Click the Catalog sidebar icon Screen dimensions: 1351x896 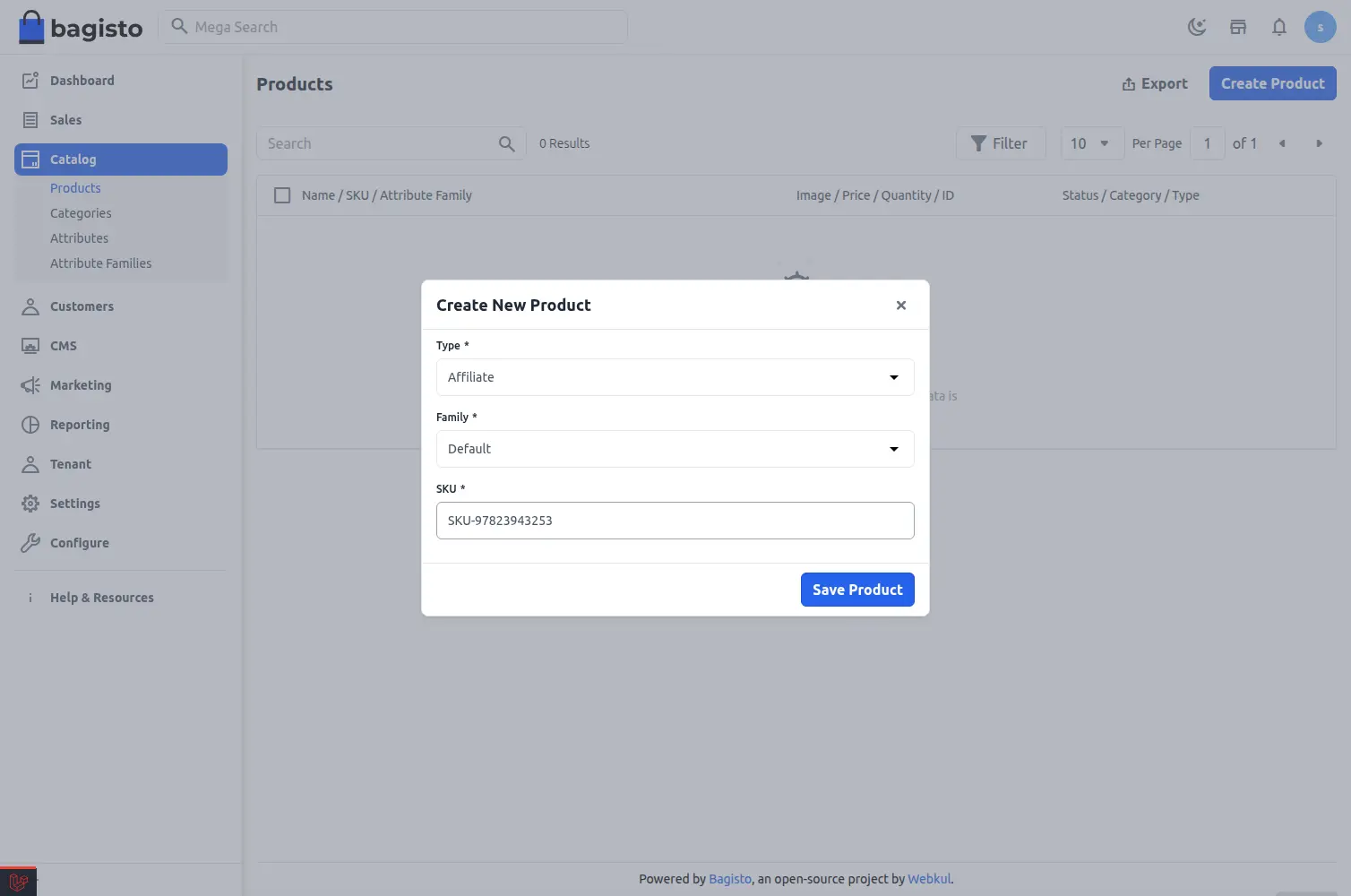(x=30, y=159)
